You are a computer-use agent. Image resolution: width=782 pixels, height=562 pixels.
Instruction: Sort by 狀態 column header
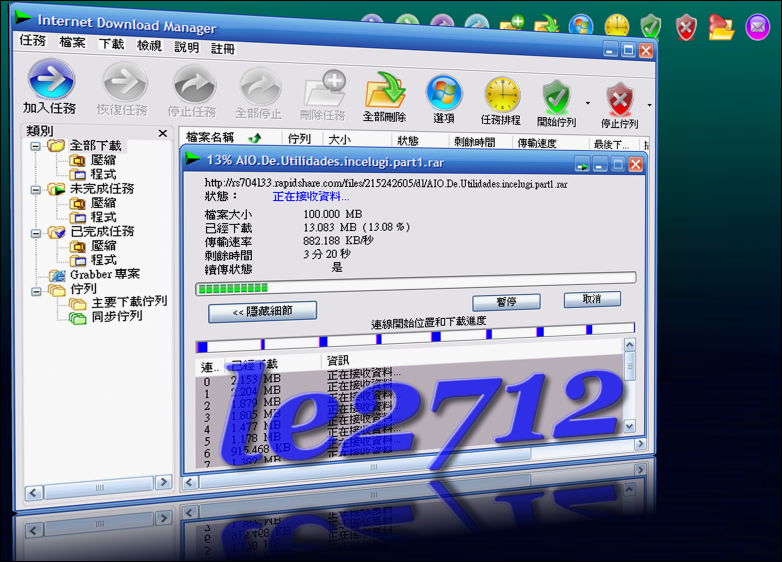(407, 141)
